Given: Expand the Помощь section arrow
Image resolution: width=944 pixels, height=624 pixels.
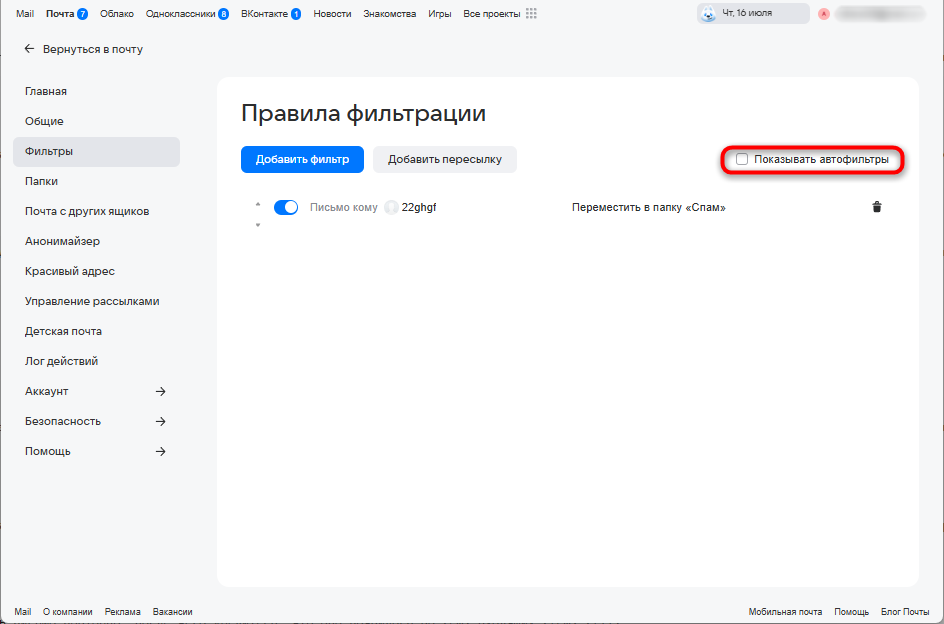Looking at the screenshot, I should 160,451.
